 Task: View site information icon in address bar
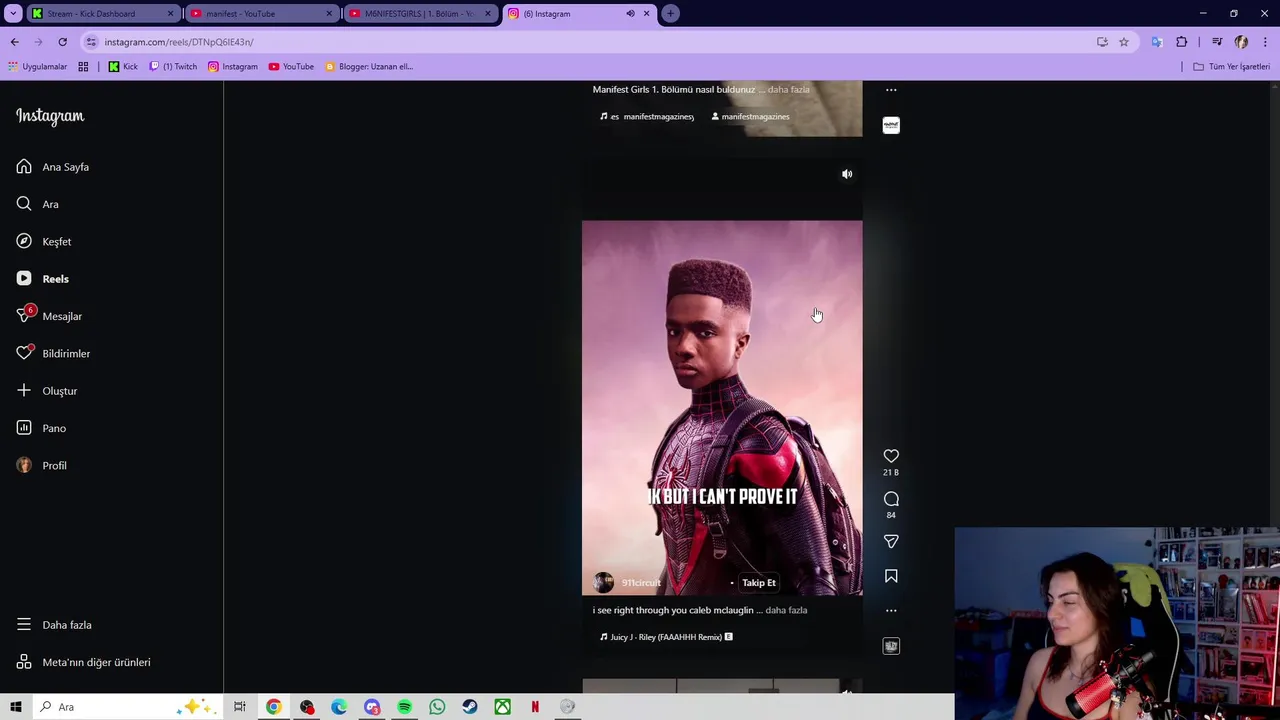pos(91,42)
